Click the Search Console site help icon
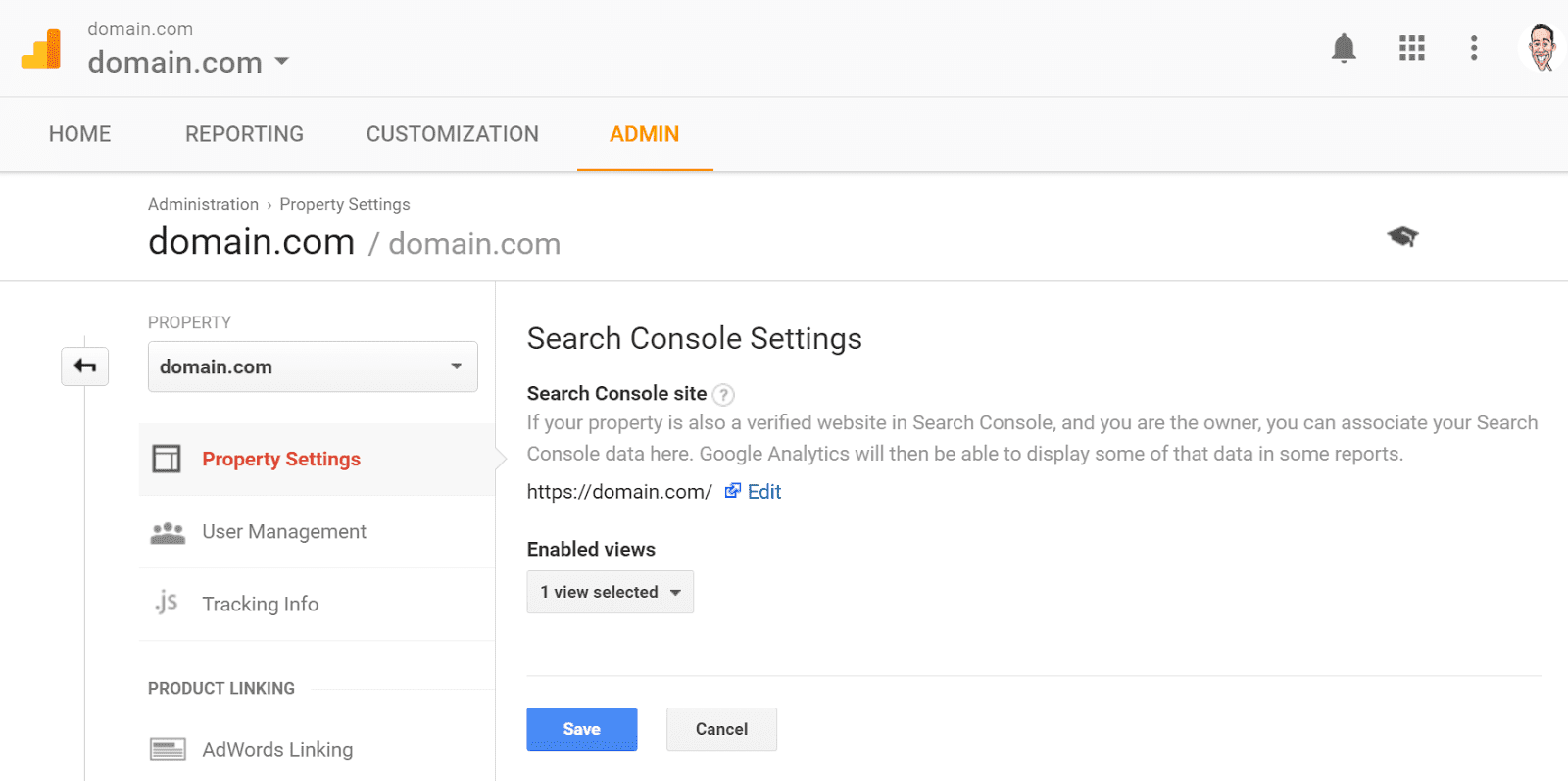1568x781 pixels. tap(723, 395)
